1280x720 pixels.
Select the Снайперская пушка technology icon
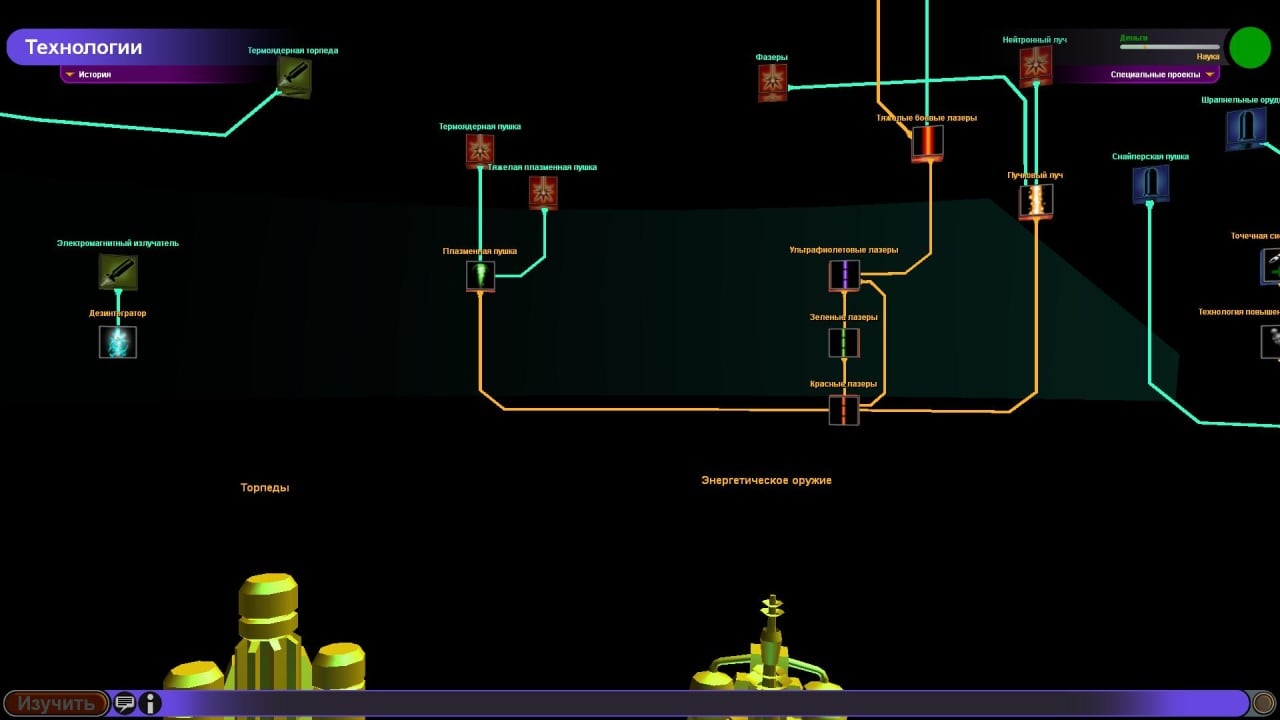coord(1150,184)
